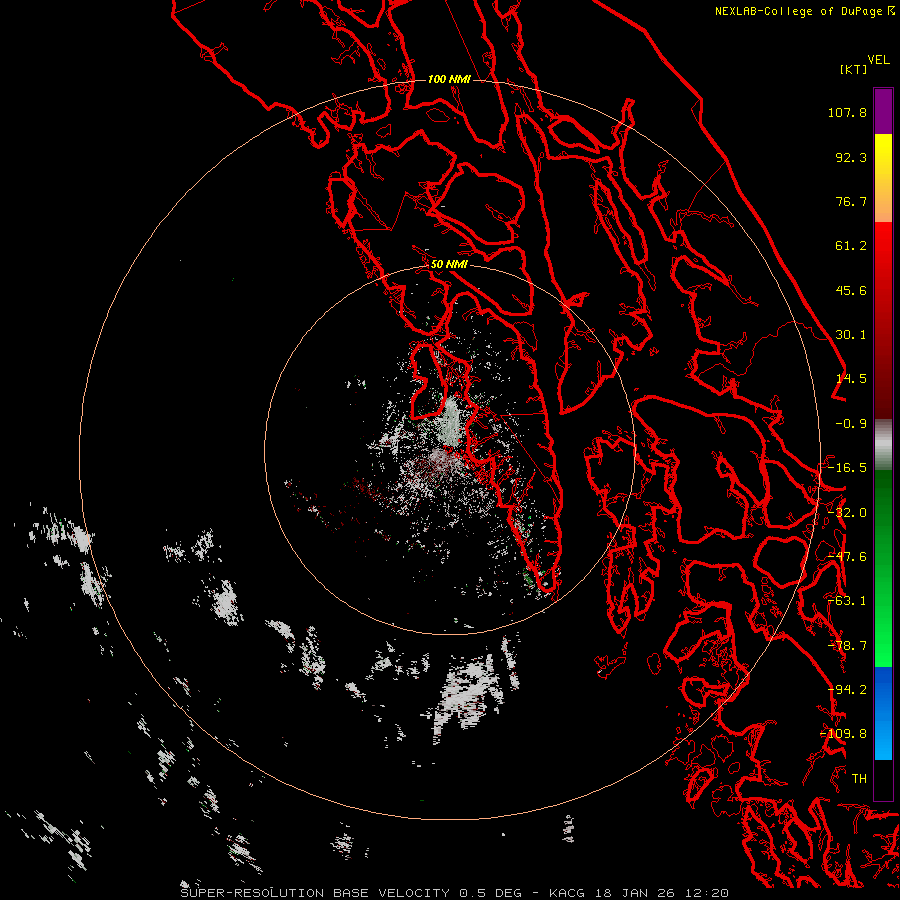Select the -94.2 velocity scale value

click(x=847, y=690)
